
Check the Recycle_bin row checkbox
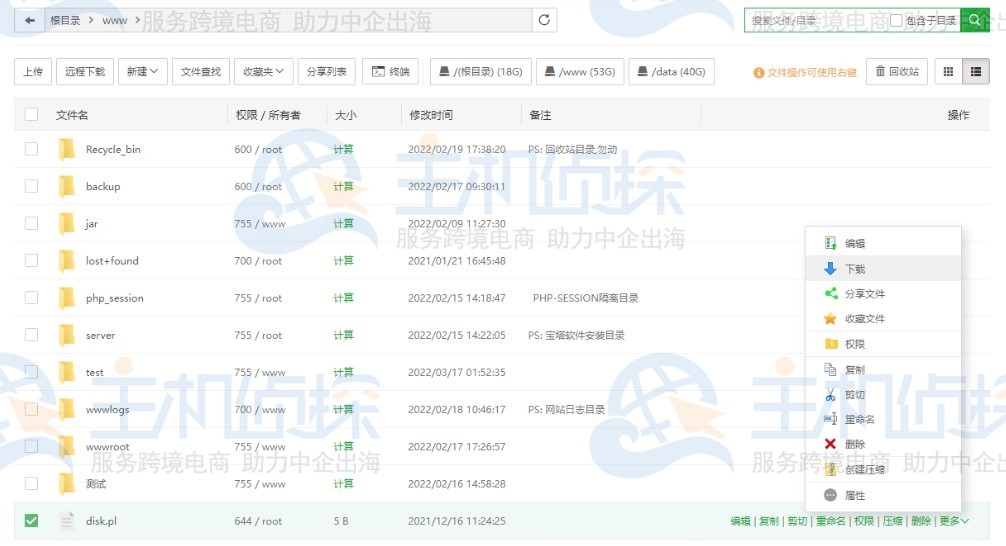(x=31, y=149)
